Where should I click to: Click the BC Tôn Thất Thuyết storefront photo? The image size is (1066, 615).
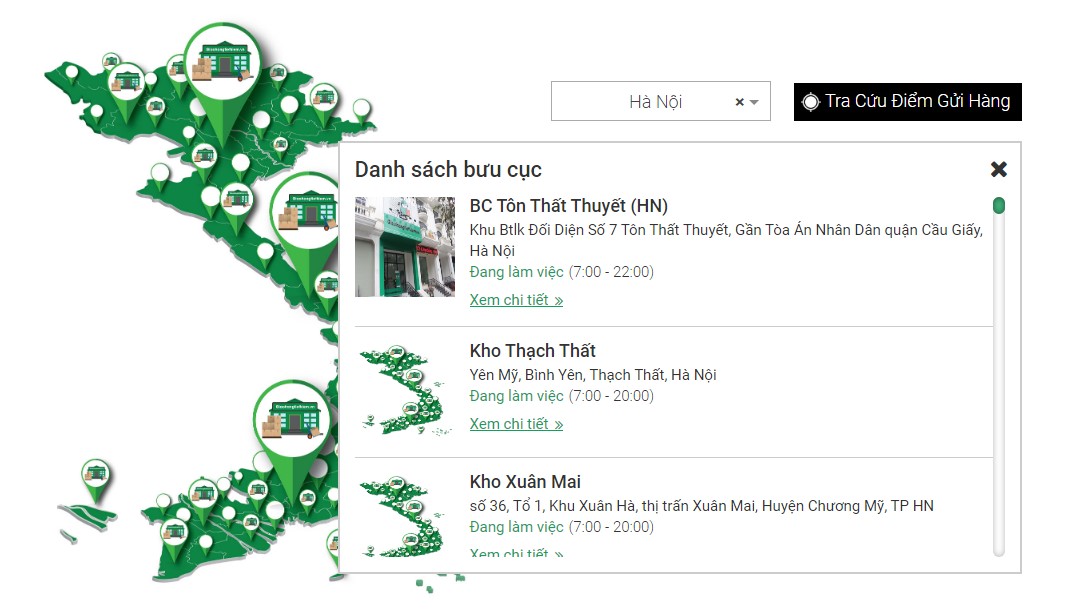coord(405,247)
